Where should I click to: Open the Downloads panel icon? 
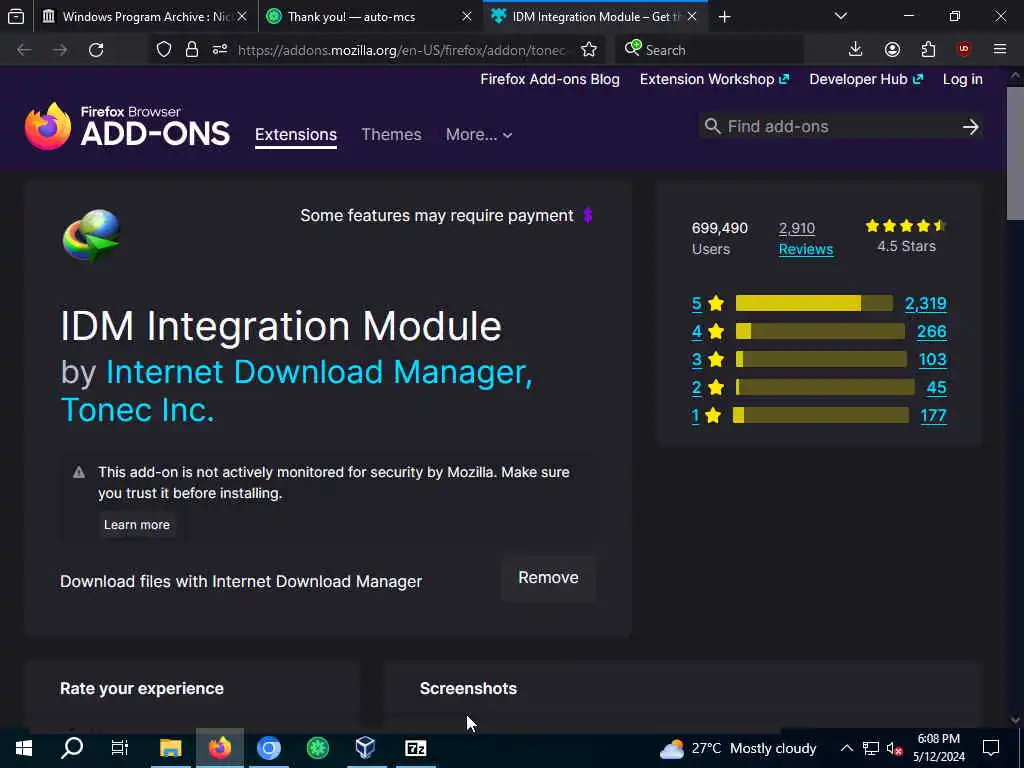point(856,50)
